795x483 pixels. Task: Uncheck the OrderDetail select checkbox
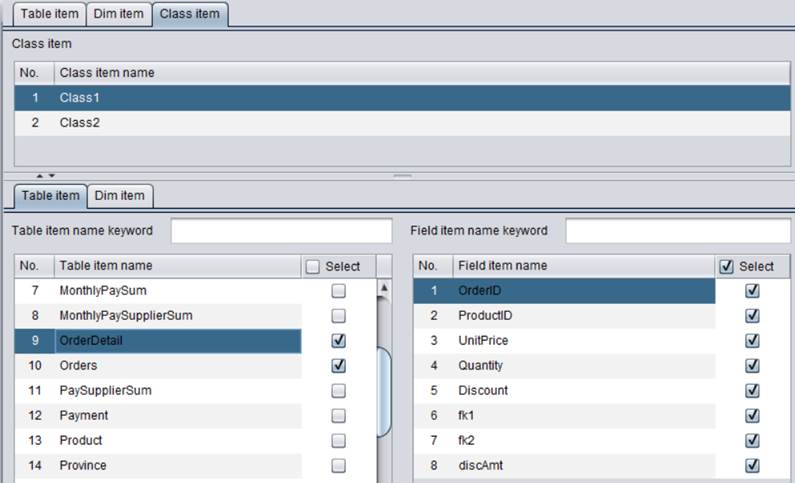pyautogui.click(x=338, y=341)
